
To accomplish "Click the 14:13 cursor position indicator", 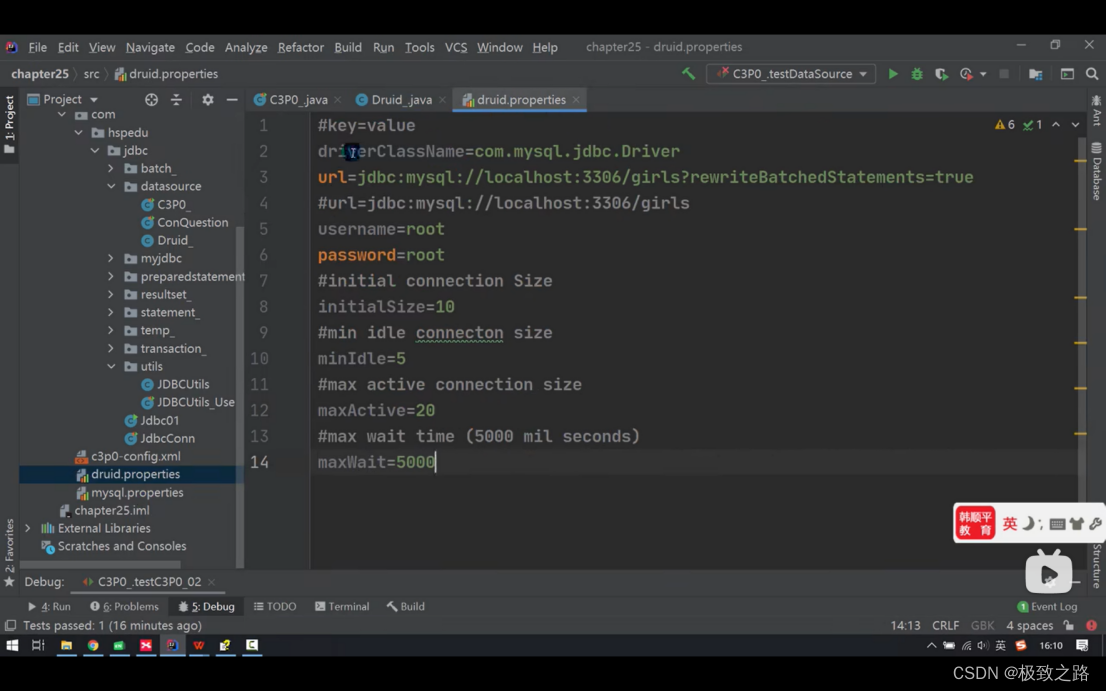I will 905,626.
